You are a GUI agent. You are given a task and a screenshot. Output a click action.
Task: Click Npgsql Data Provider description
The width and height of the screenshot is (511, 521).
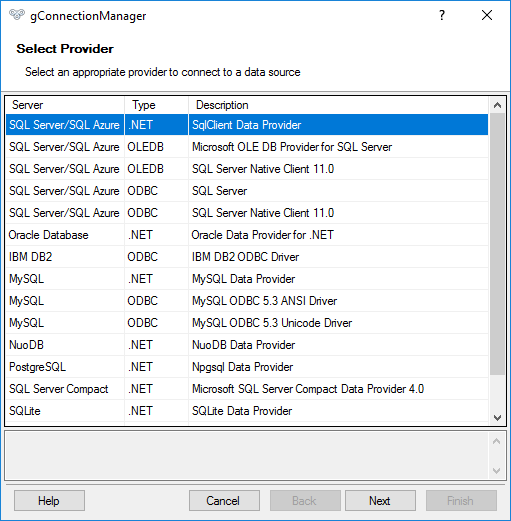point(242,367)
